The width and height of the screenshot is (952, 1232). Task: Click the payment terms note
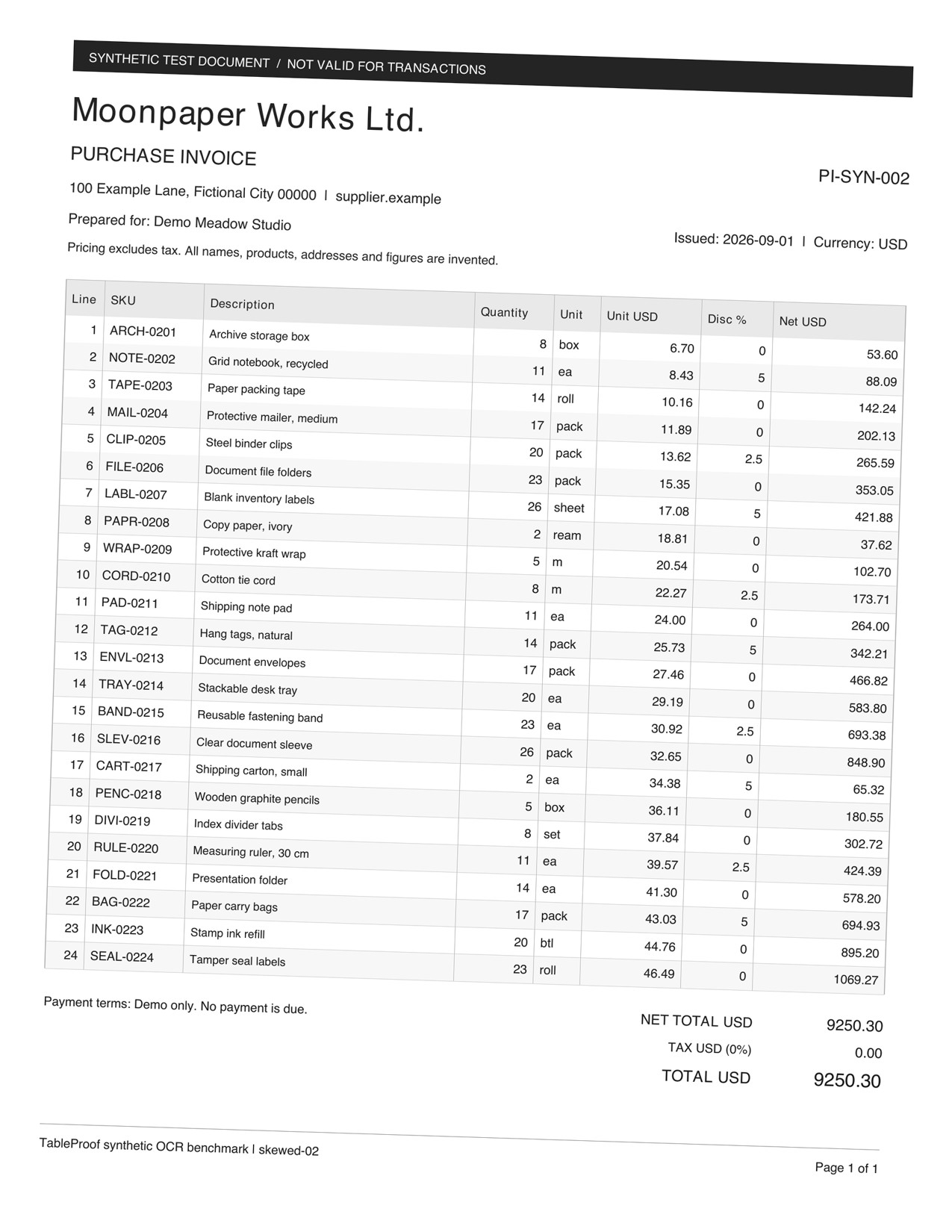point(175,1005)
